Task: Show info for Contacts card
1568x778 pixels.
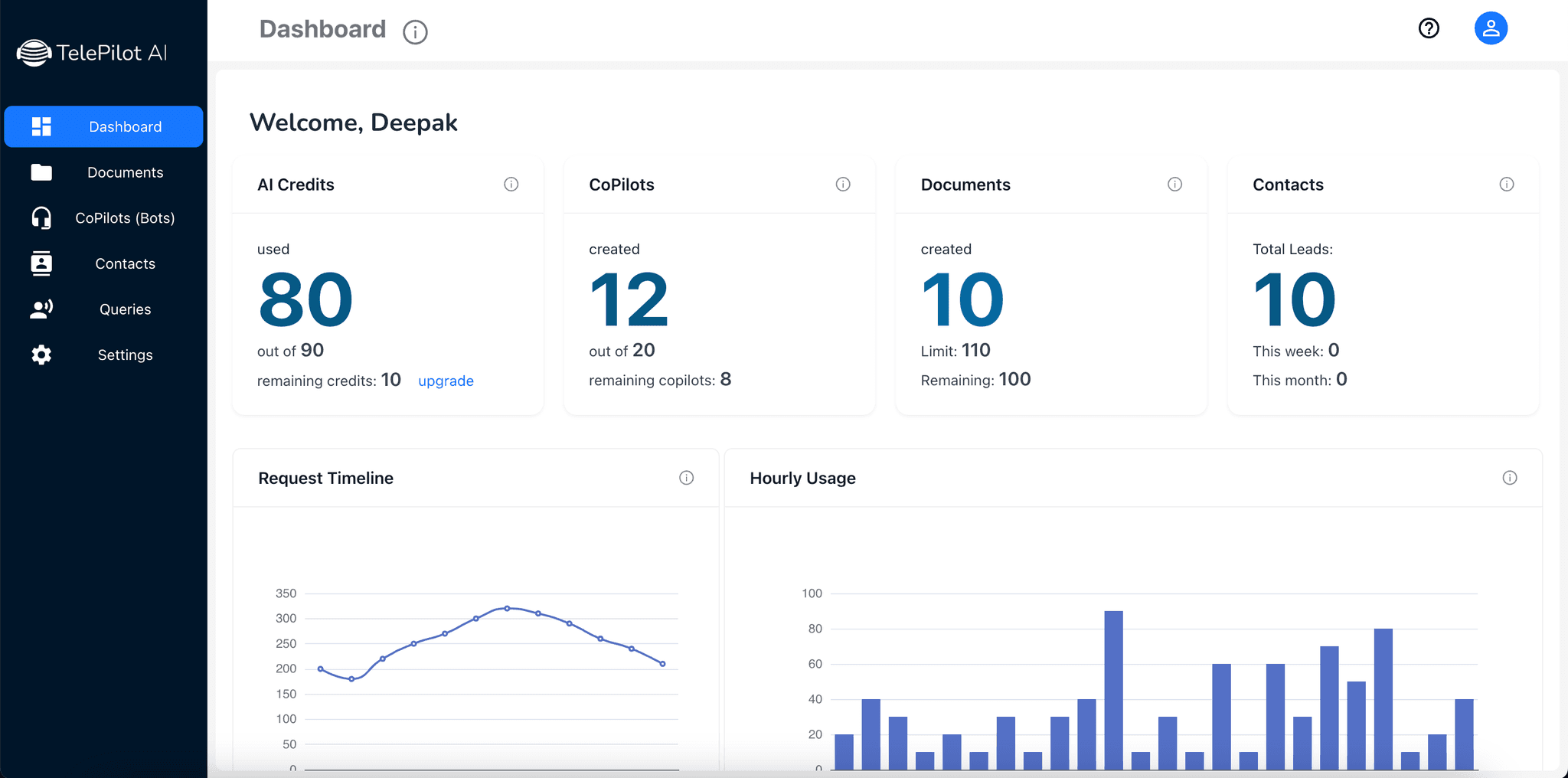Action: (x=1506, y=185)
